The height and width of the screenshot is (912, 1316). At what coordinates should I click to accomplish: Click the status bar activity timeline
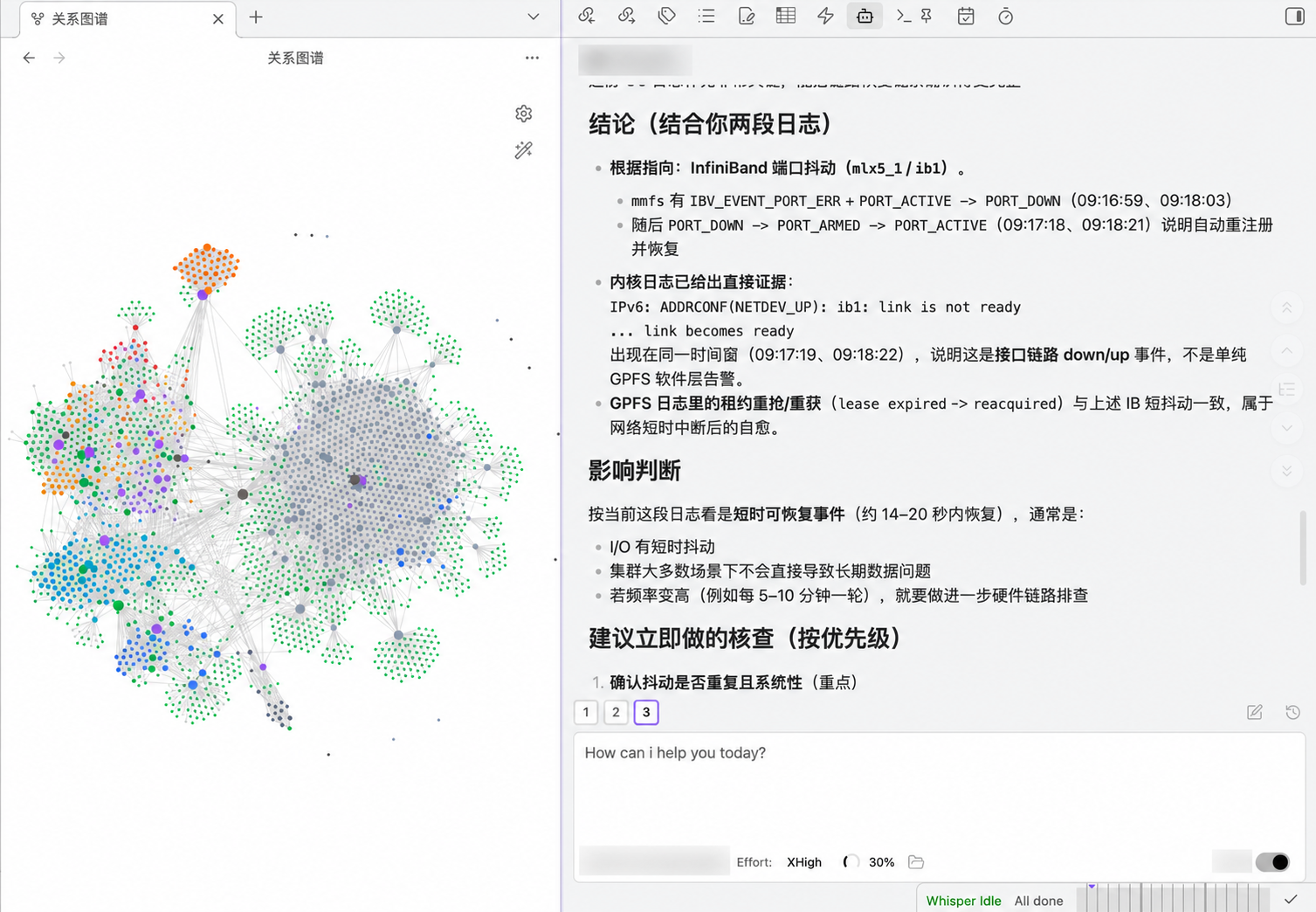(1173, 898)
